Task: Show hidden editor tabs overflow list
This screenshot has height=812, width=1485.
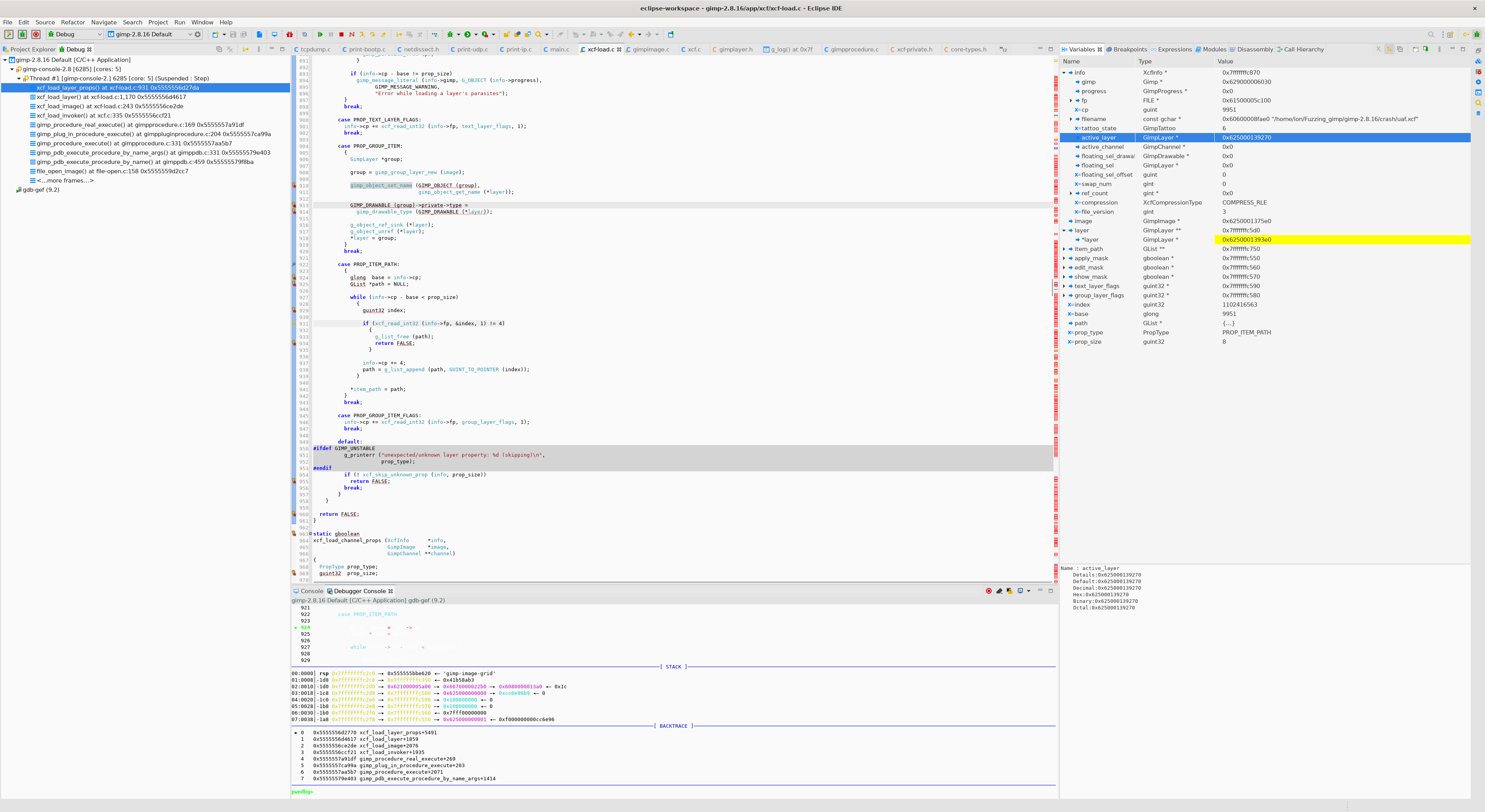Action: click(x=1003, y=49)
